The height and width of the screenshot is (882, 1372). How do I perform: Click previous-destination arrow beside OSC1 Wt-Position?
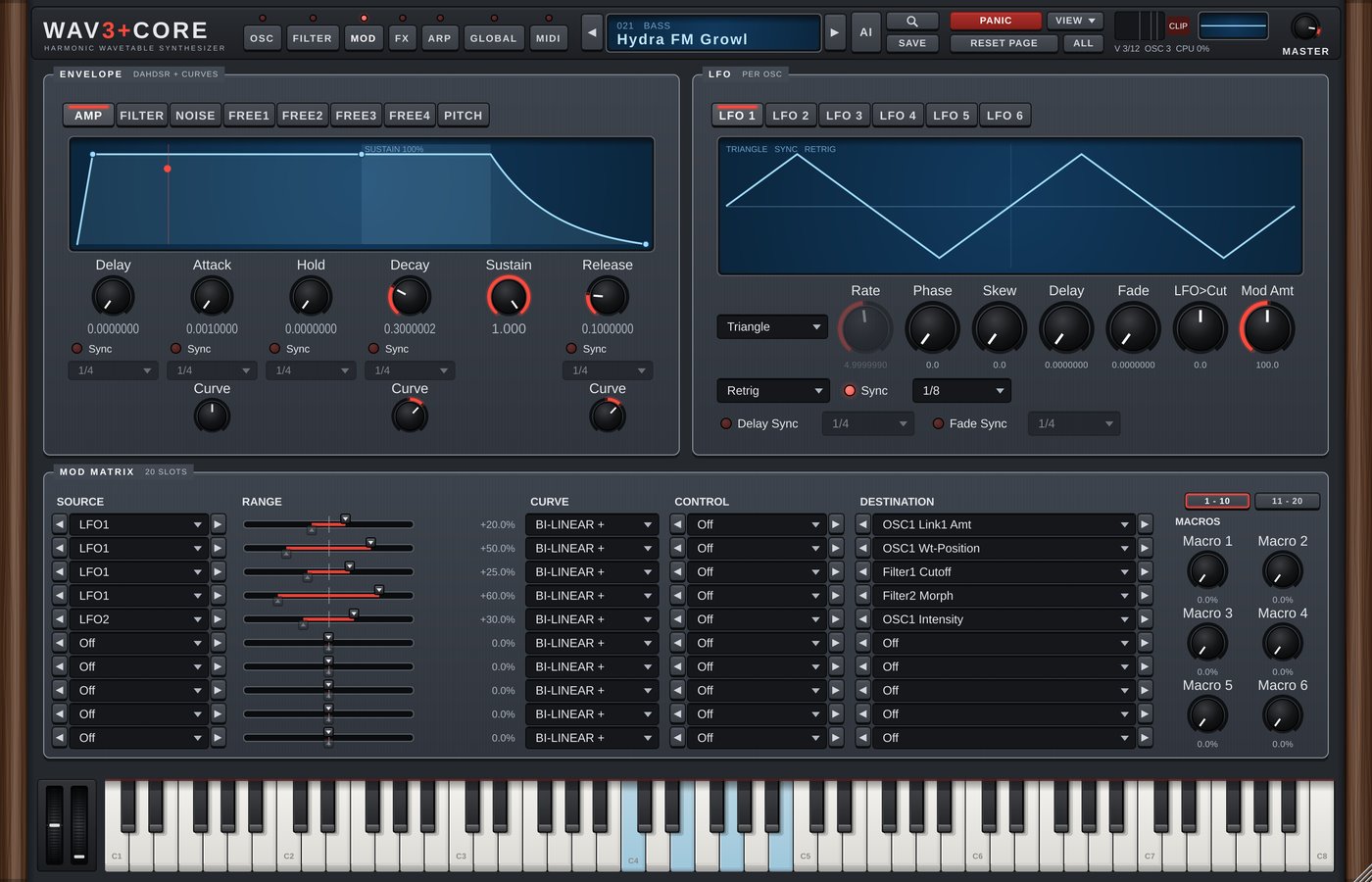coord(862,548)
